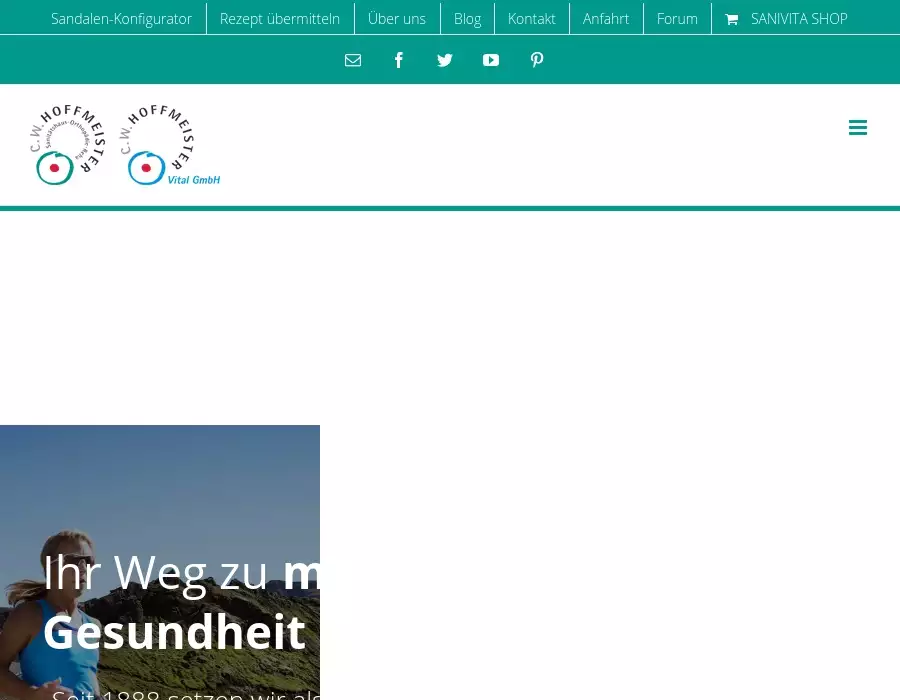
Task: Click the 'Seit 1888' hero subtext
Action: pos(186,692)
